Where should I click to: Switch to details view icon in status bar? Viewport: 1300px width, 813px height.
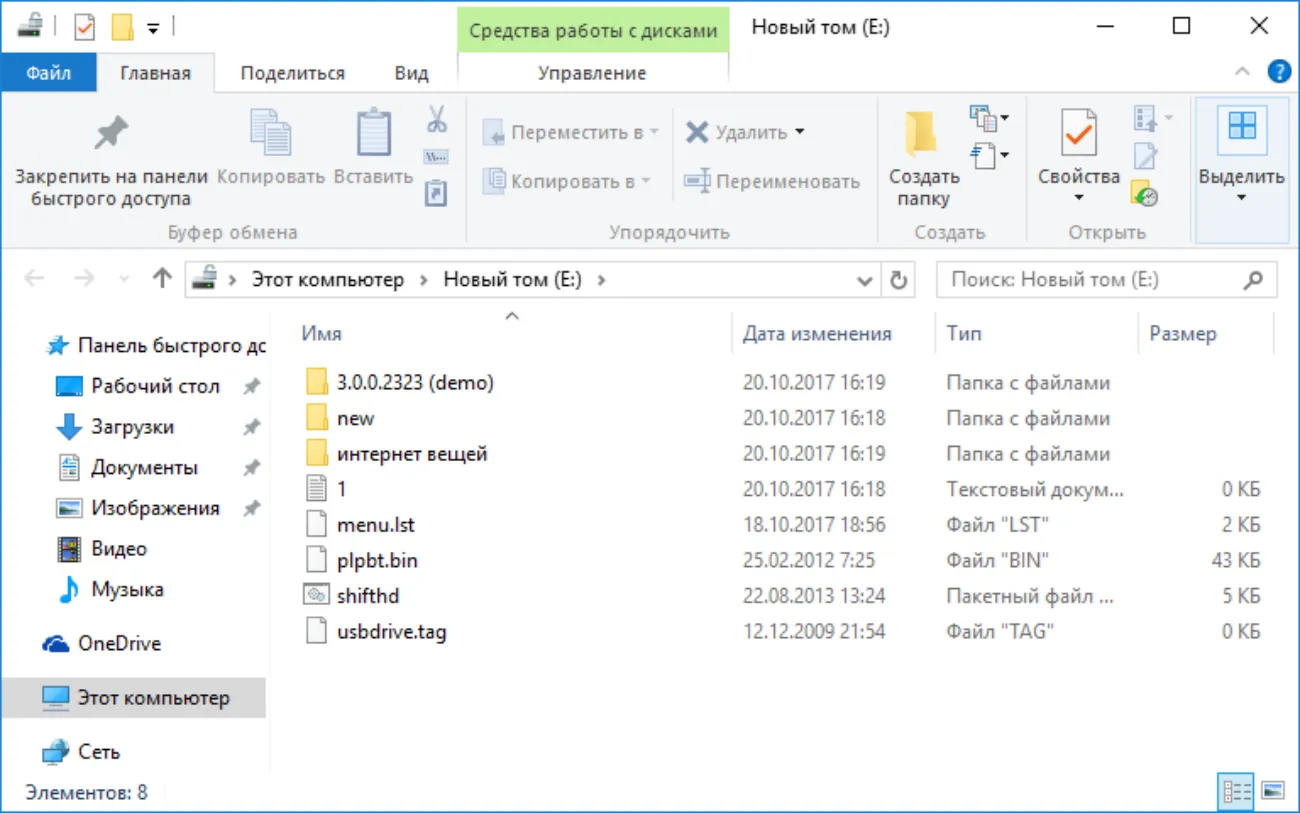click(1237, 791)
